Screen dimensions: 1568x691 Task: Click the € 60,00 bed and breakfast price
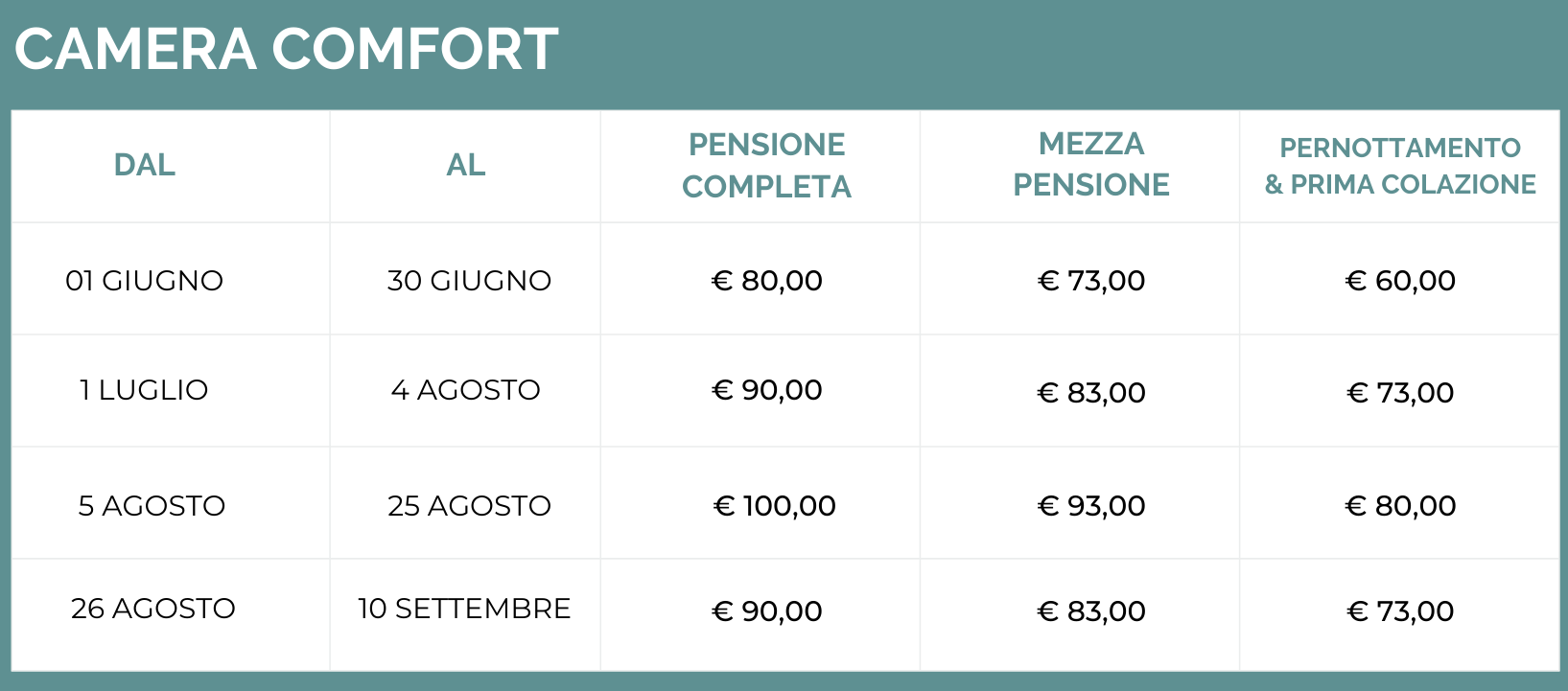coord(1400,281)
